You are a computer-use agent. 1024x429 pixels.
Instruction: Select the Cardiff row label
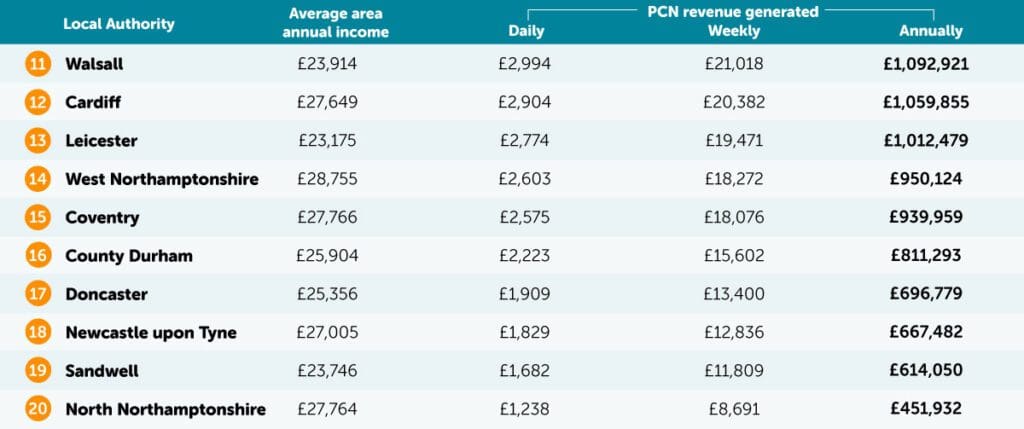pyautogui.click(x=92, y=102)
